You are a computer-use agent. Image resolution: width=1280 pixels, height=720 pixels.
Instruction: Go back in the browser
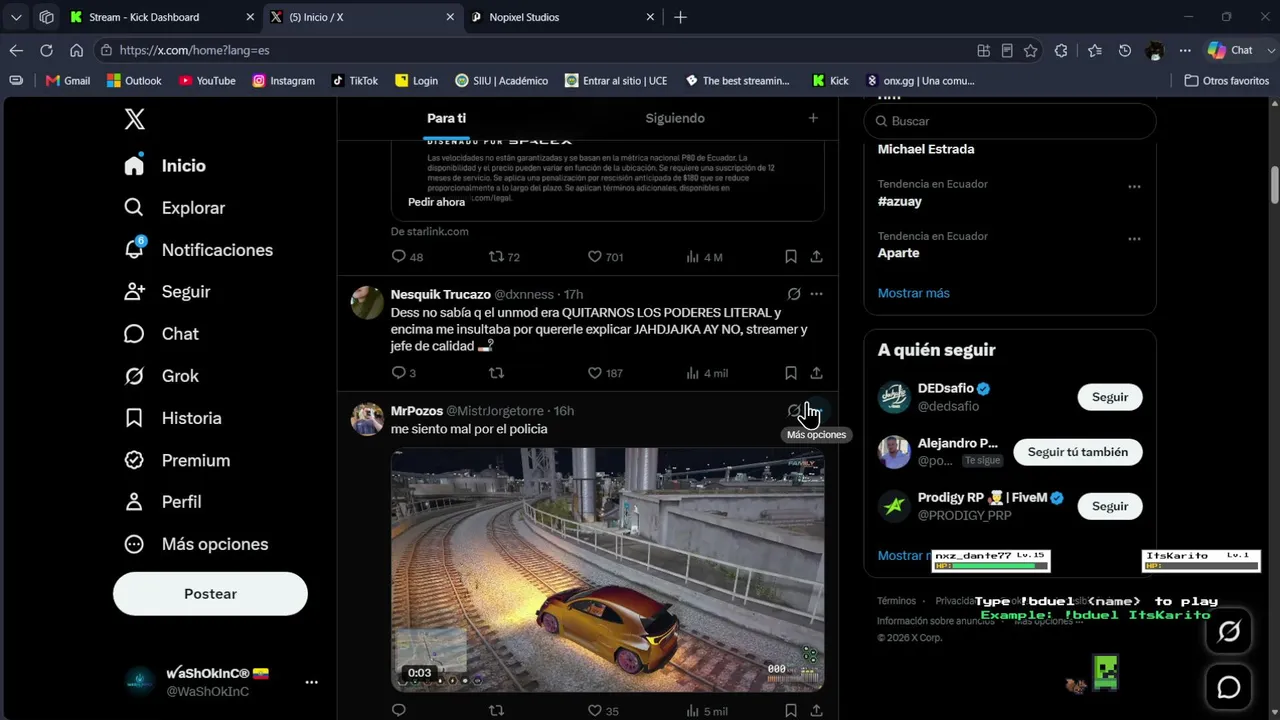coord(16,50)
